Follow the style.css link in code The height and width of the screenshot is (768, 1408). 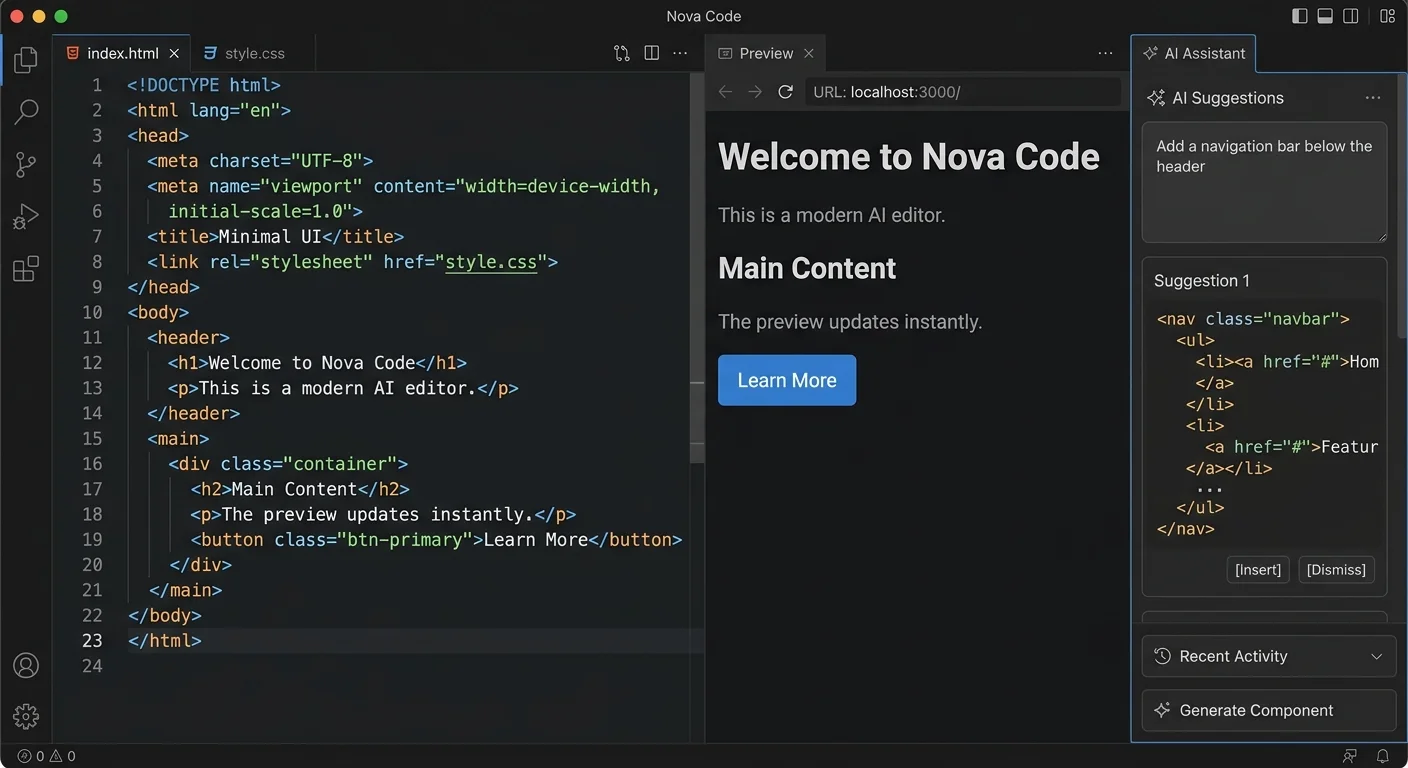(x=491, y=262)
